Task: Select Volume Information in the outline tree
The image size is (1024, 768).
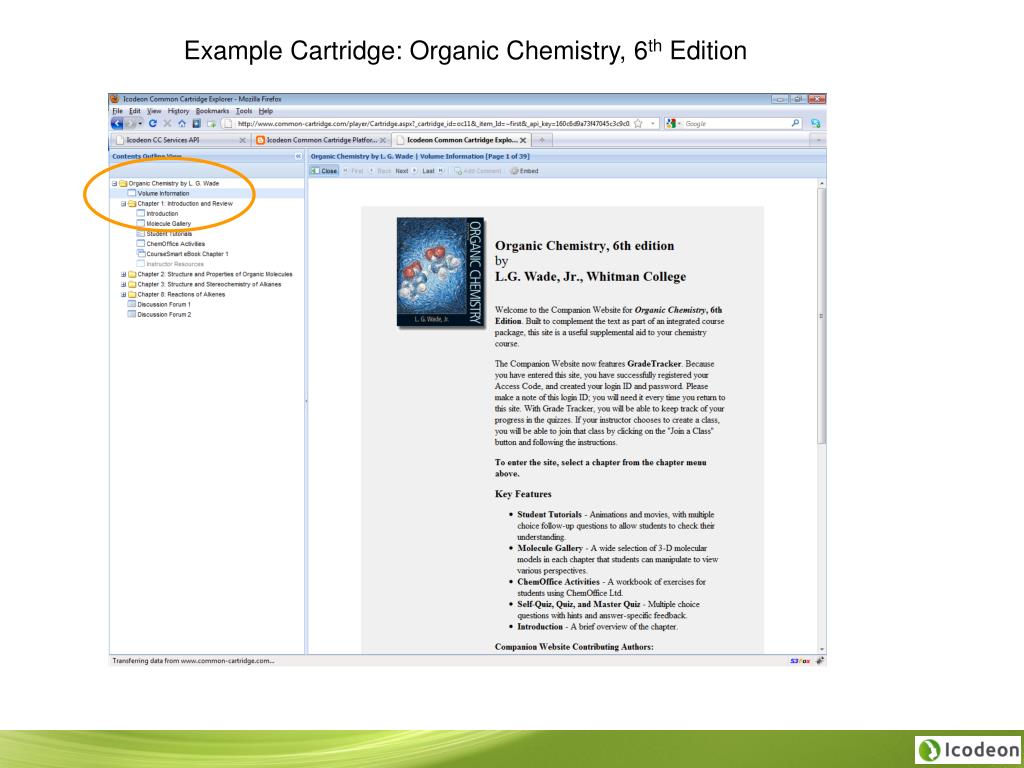Action: tap(163, 193)
